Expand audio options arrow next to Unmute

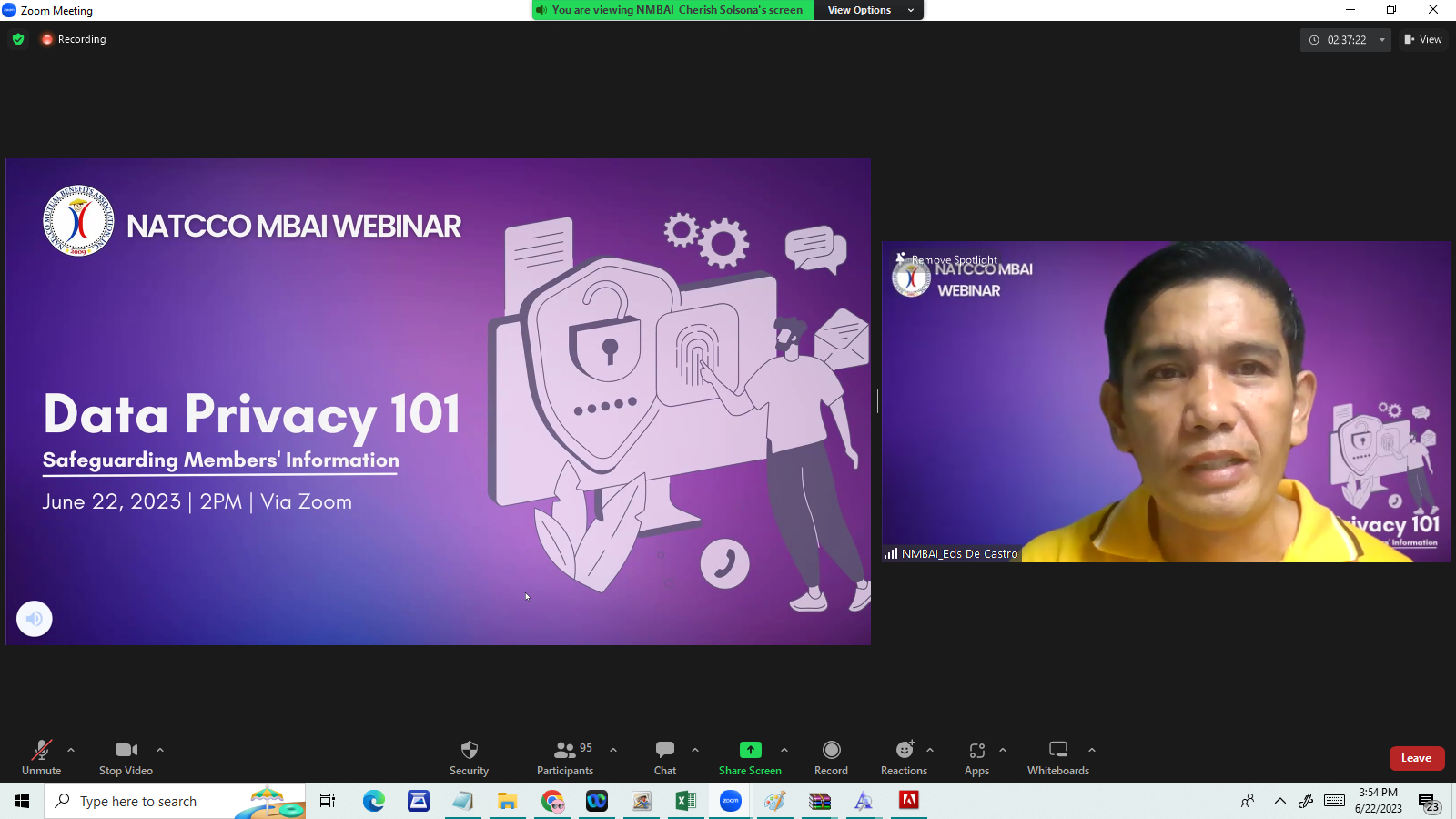click(71, 750)
